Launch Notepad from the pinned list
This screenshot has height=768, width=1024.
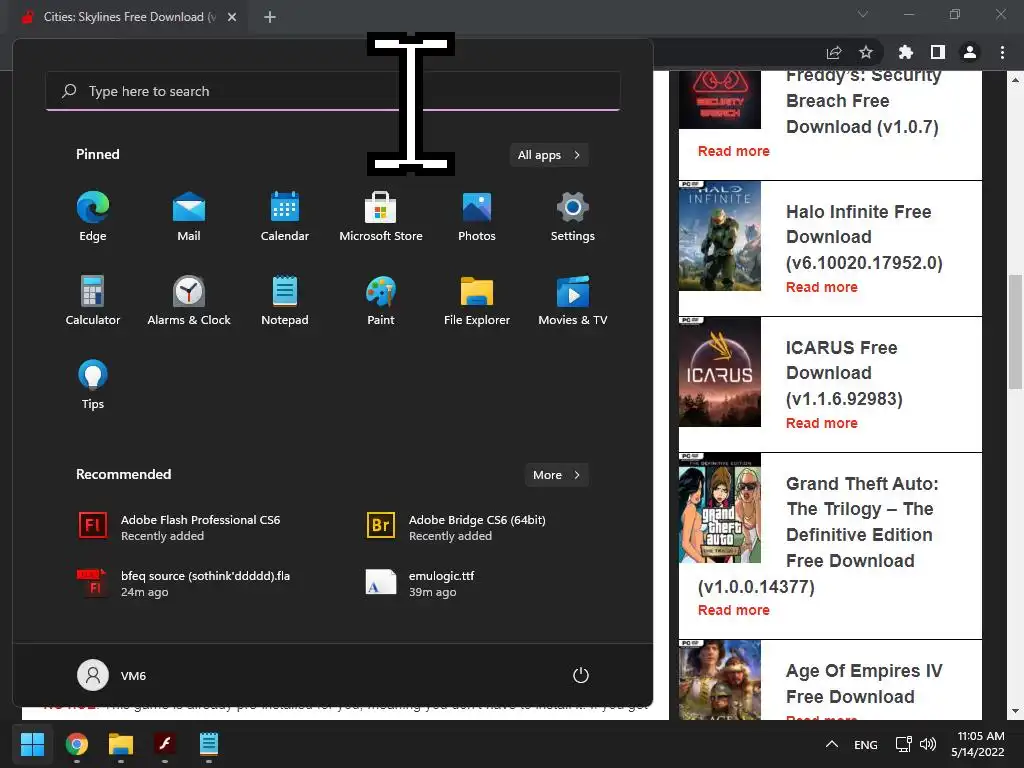point(285,300)
